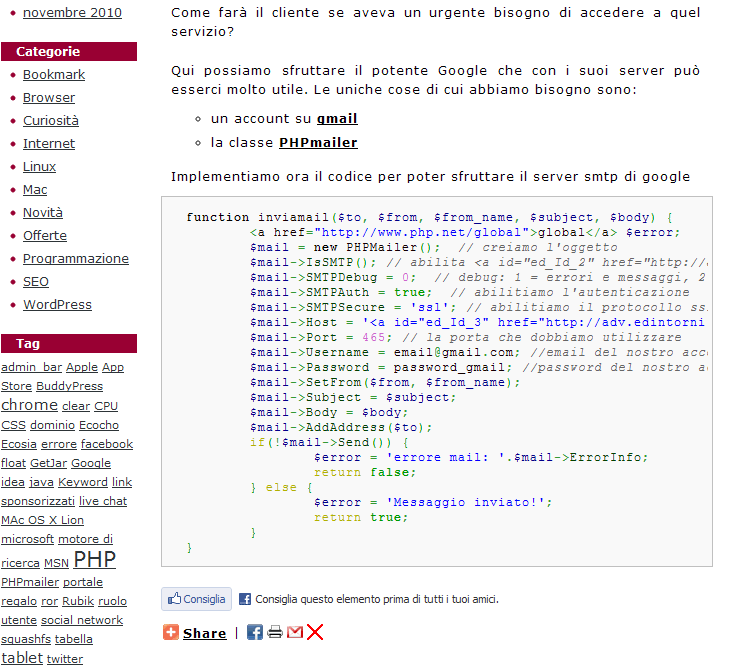The image size is (756, 672).
Task: Select the CPU tag
Action: [106, 406]
